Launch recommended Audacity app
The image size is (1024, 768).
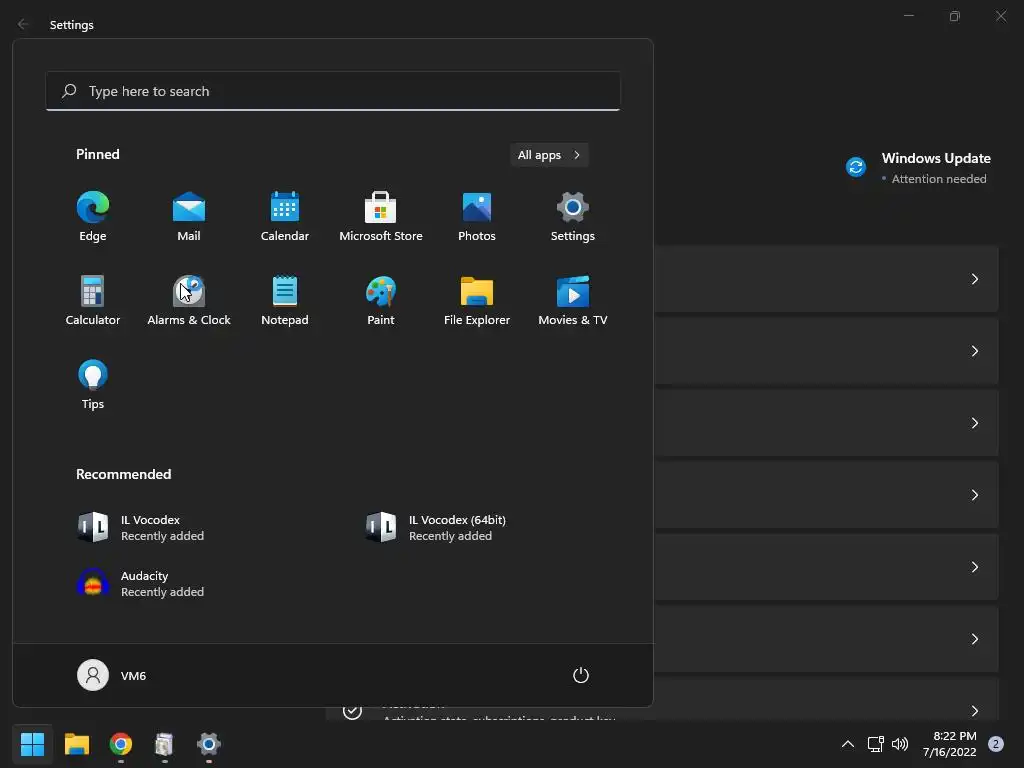point(140,583)
